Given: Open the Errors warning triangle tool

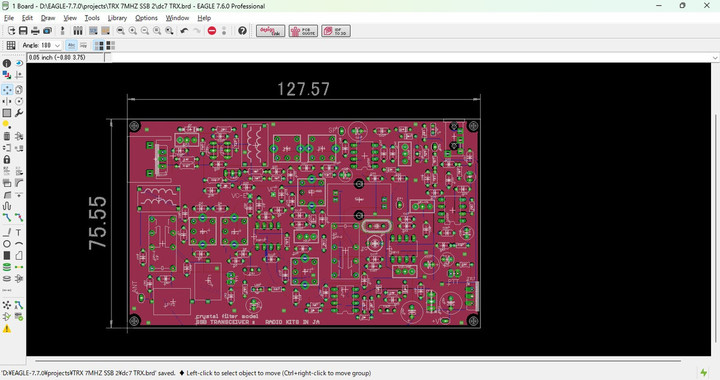Looking at the screenshot, I should tap(7, 329).
